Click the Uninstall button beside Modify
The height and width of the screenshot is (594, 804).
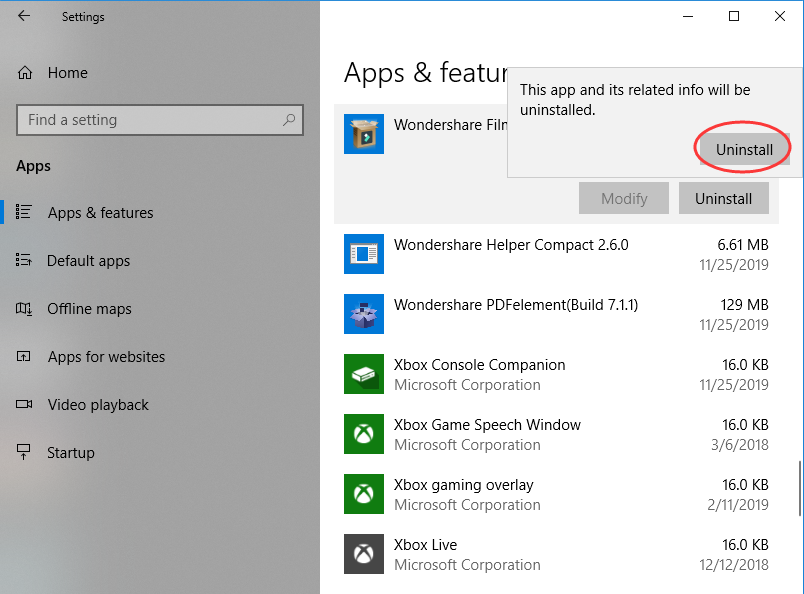(723, 198)
